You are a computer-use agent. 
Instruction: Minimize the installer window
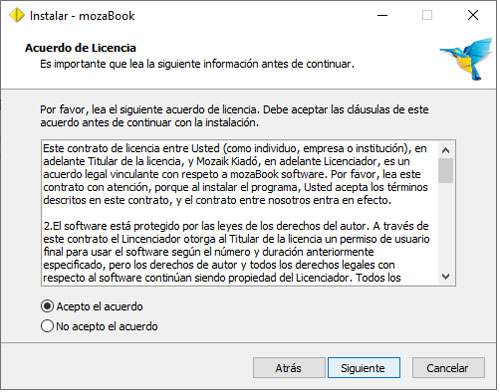pos(382,15)
